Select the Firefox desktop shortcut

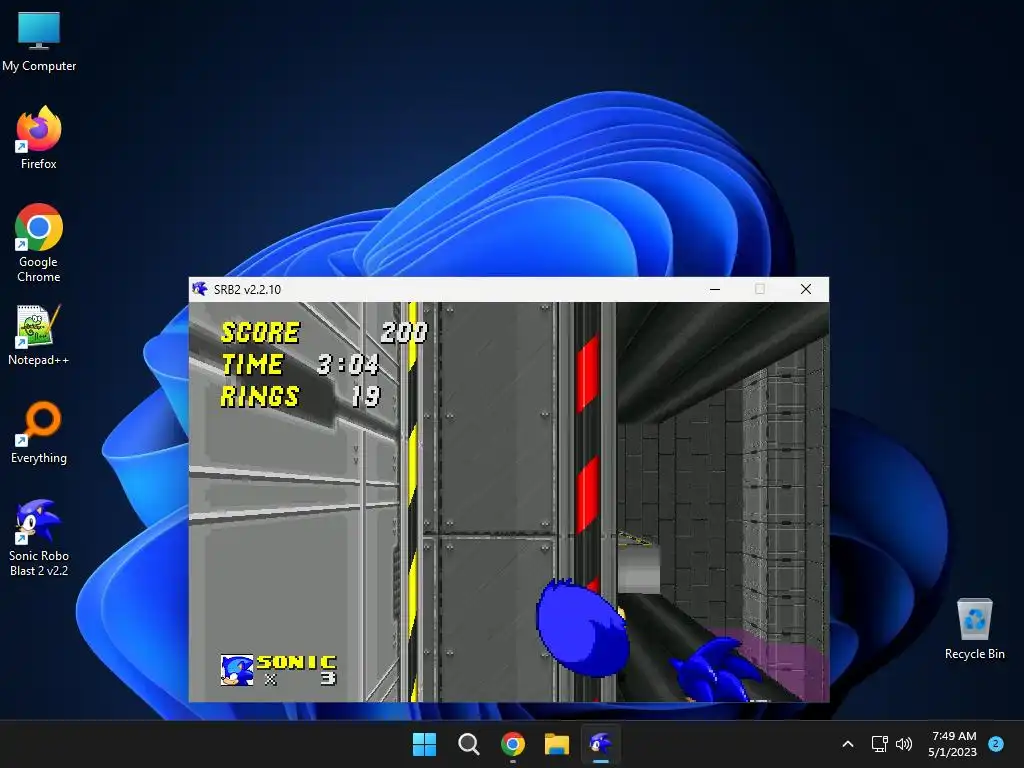[x=39, y=138]
